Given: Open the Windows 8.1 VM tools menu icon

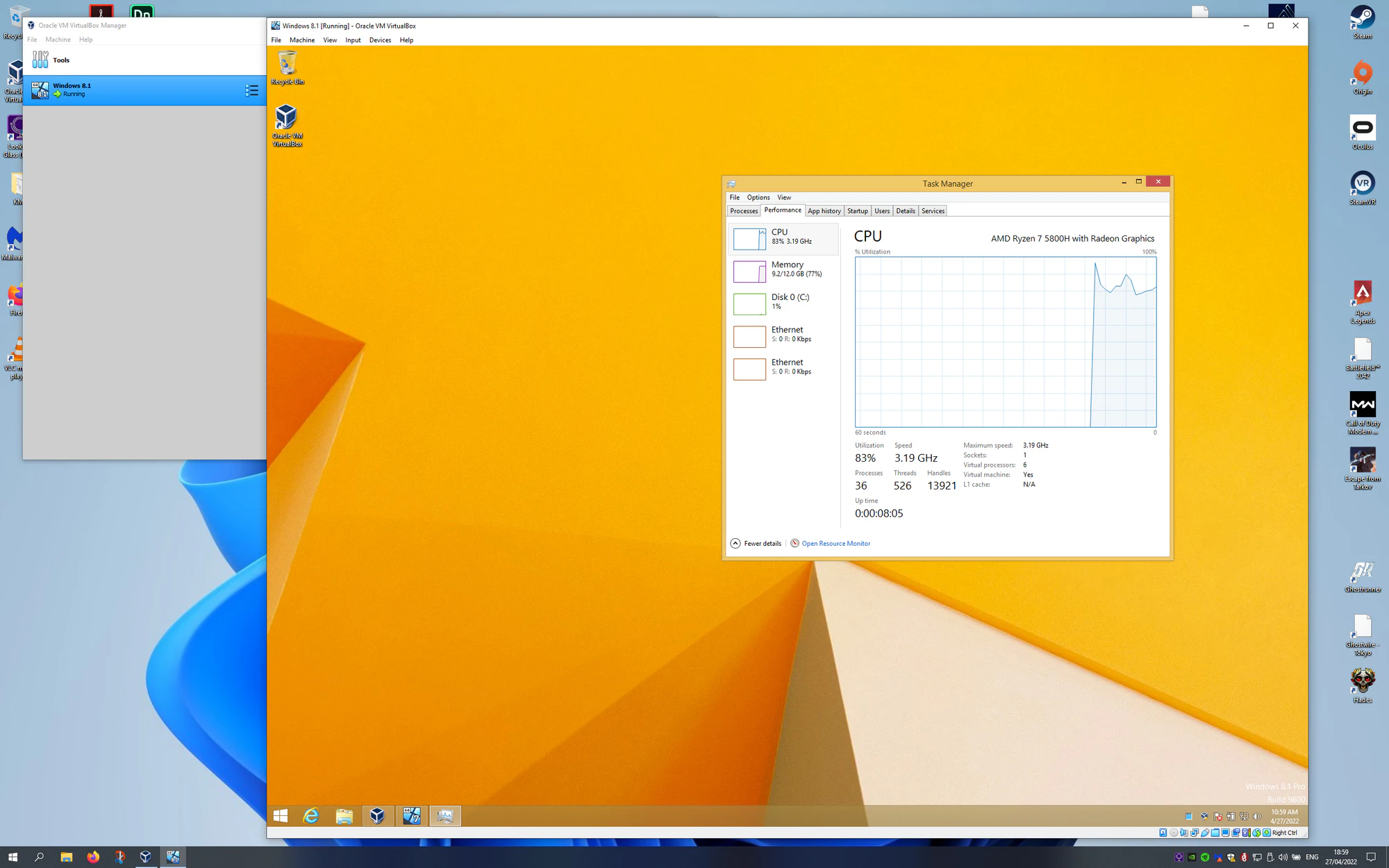Looking at the screenshot, I should click(x=251, y=90).
